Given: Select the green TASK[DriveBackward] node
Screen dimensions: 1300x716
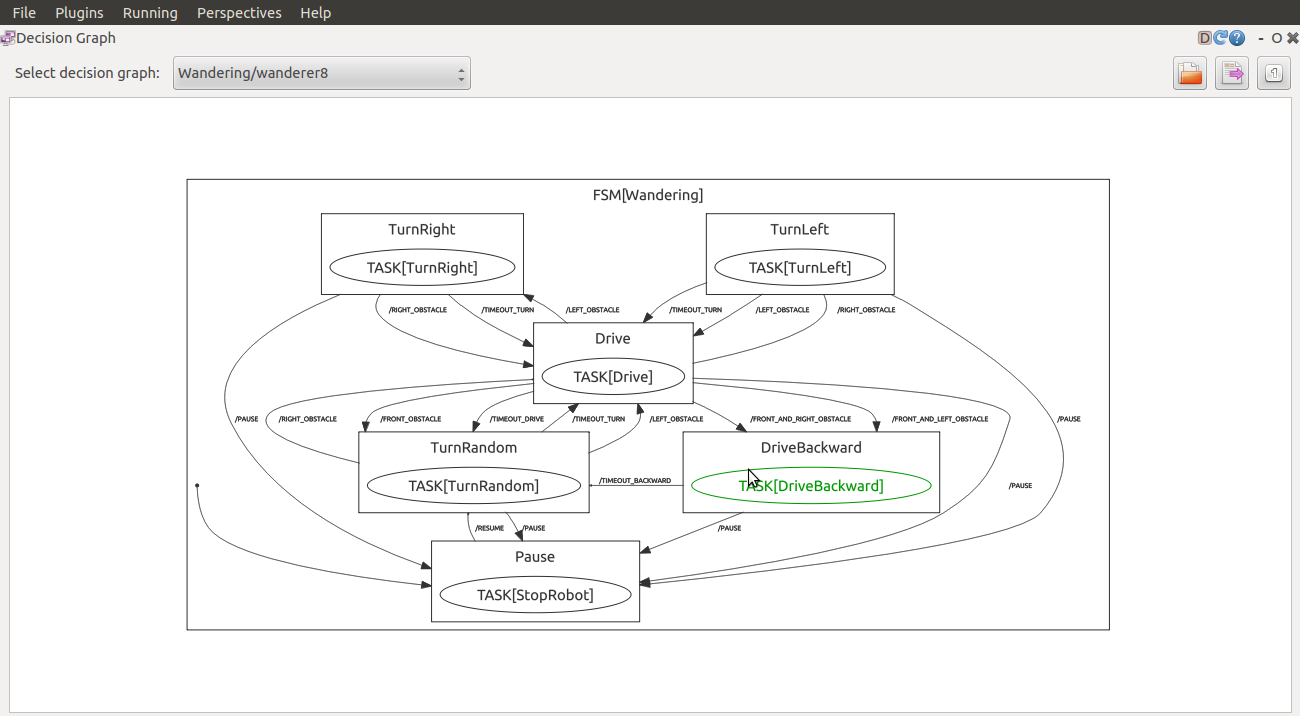Looking at the screenshot, I should (x=811, y=486).
